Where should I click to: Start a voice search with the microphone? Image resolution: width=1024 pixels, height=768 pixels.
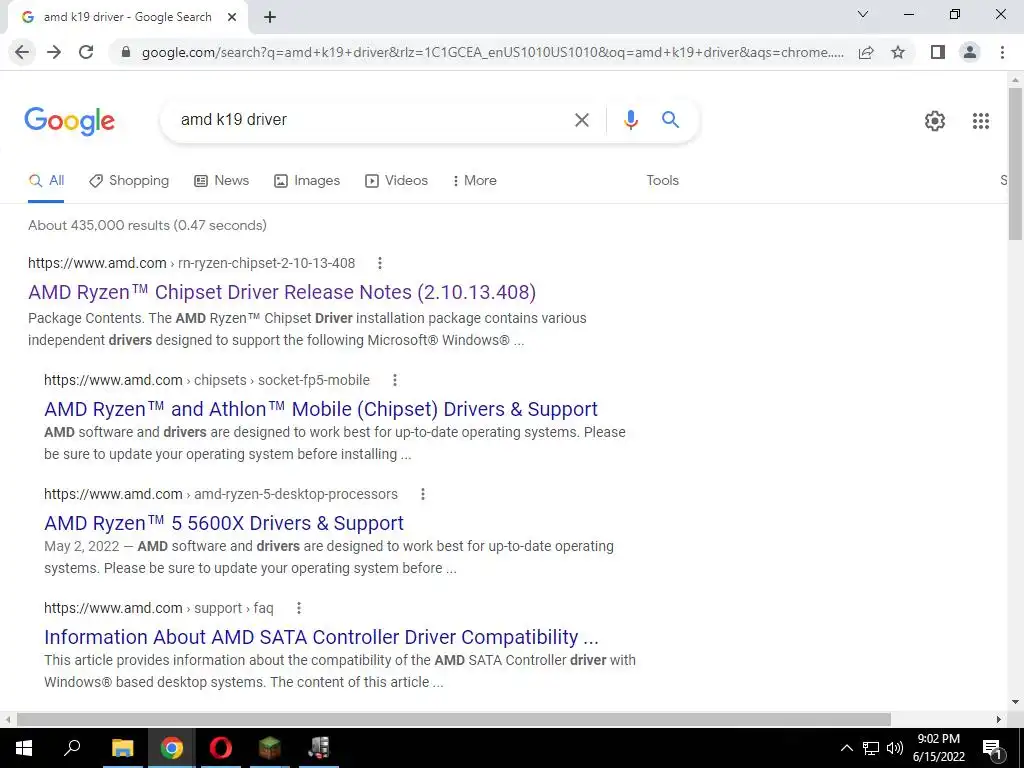point(630,120)
